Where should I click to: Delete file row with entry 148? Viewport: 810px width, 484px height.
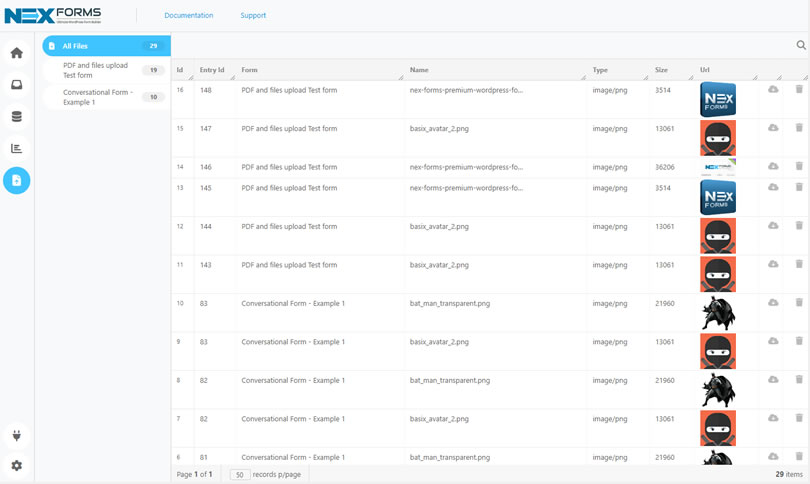point(799,89)
